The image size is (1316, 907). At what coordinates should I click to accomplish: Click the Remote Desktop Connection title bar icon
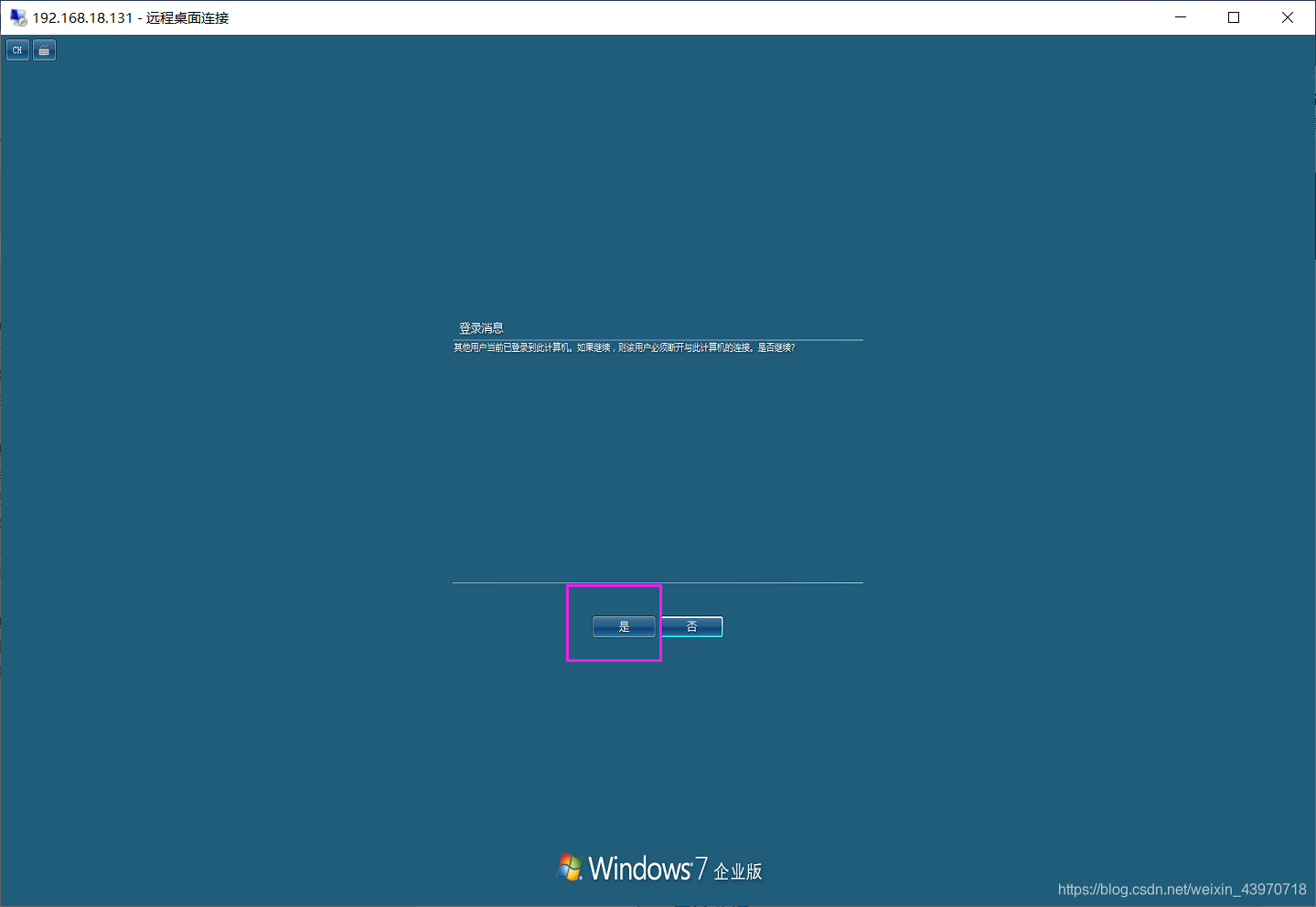17,17
